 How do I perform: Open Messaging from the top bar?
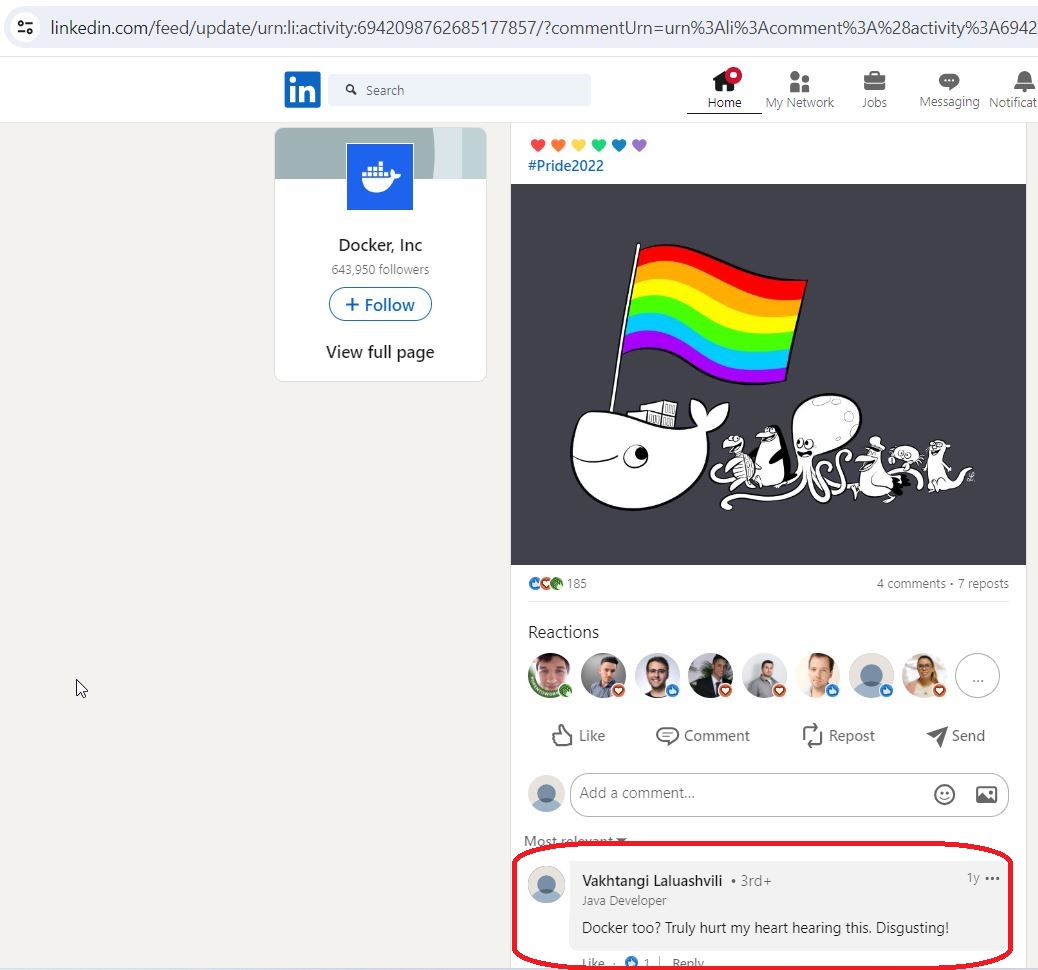point(949,90)
